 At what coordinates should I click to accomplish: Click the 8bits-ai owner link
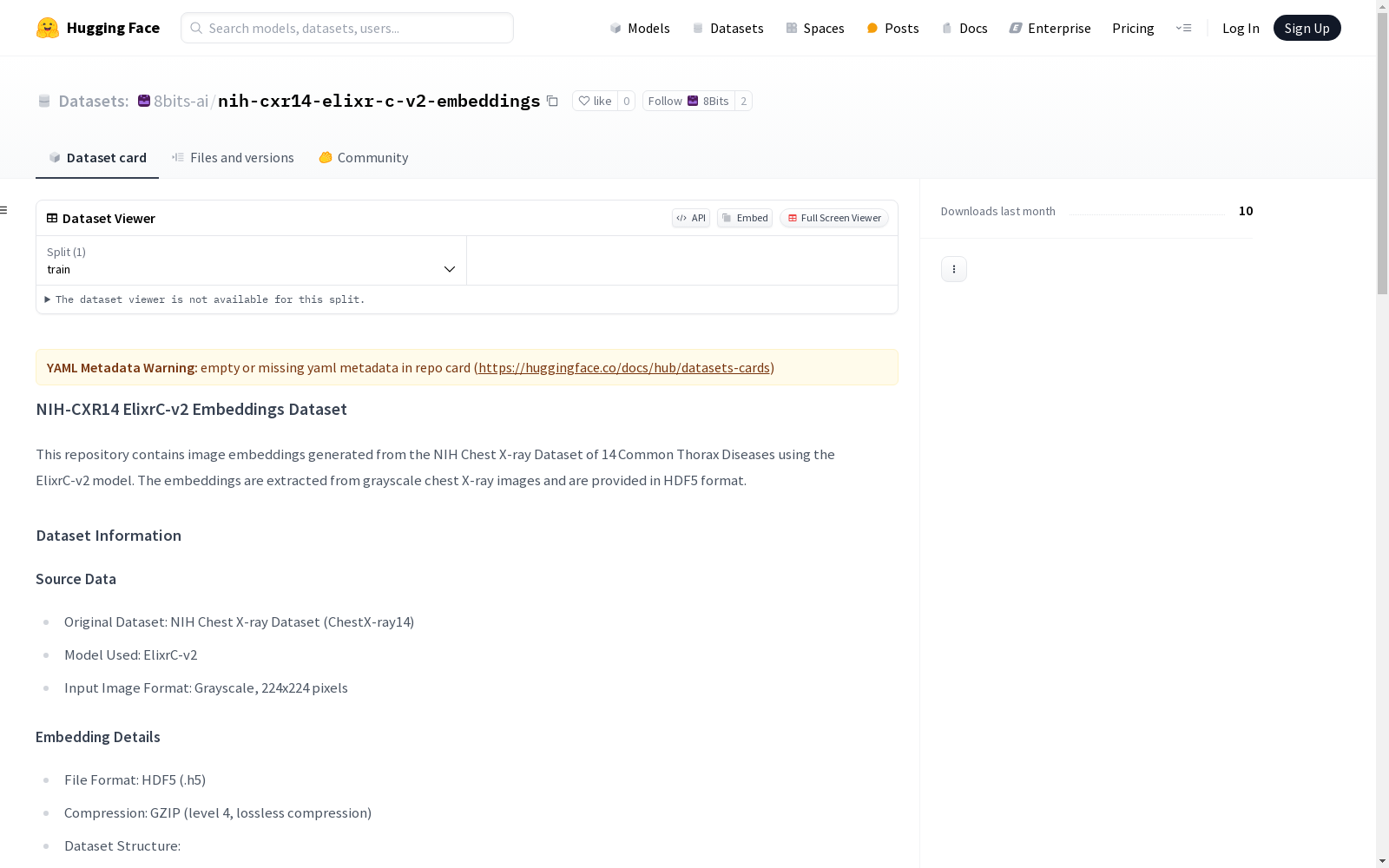coord(181,101)
